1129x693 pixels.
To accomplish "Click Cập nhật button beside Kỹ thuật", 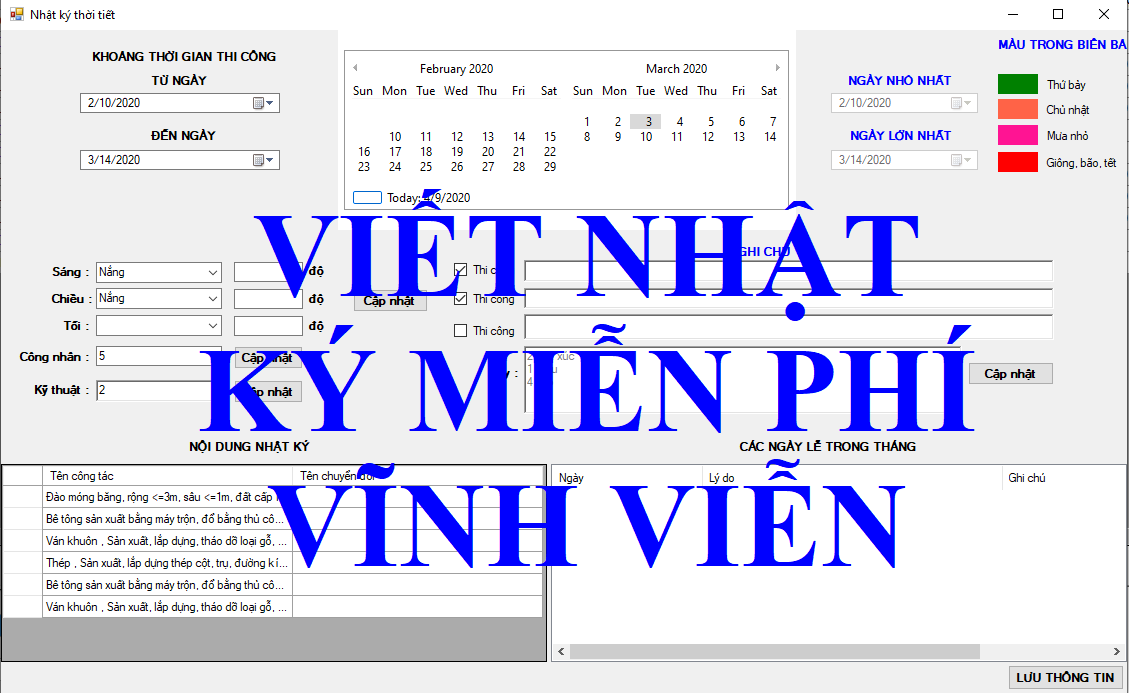I will 268,391.
